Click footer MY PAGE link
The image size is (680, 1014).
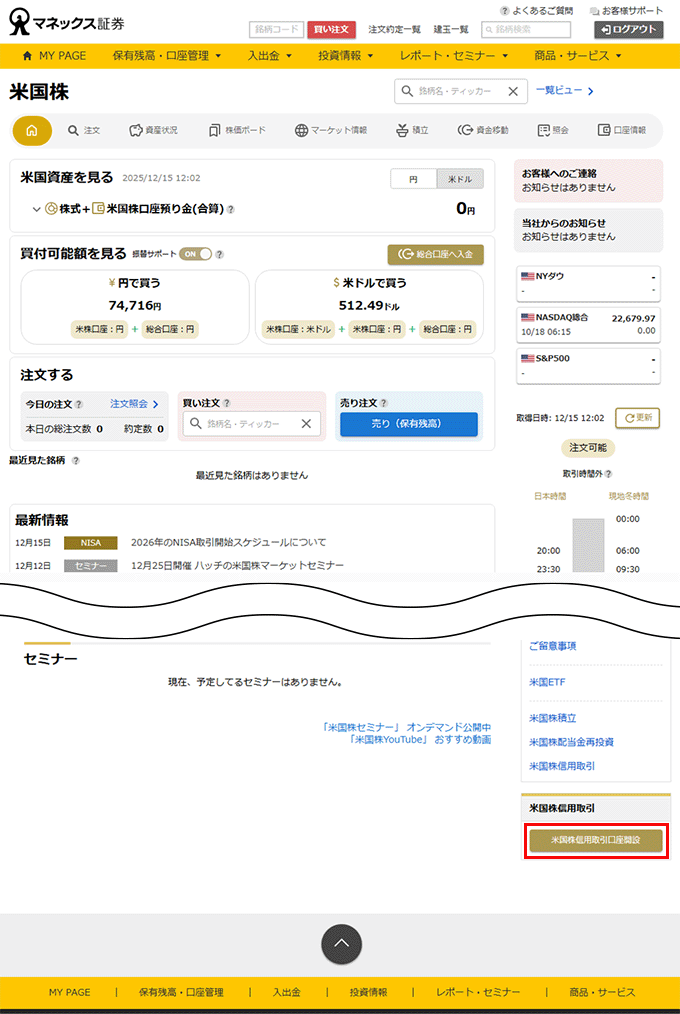pyautogui.click(x=69, y=992)
